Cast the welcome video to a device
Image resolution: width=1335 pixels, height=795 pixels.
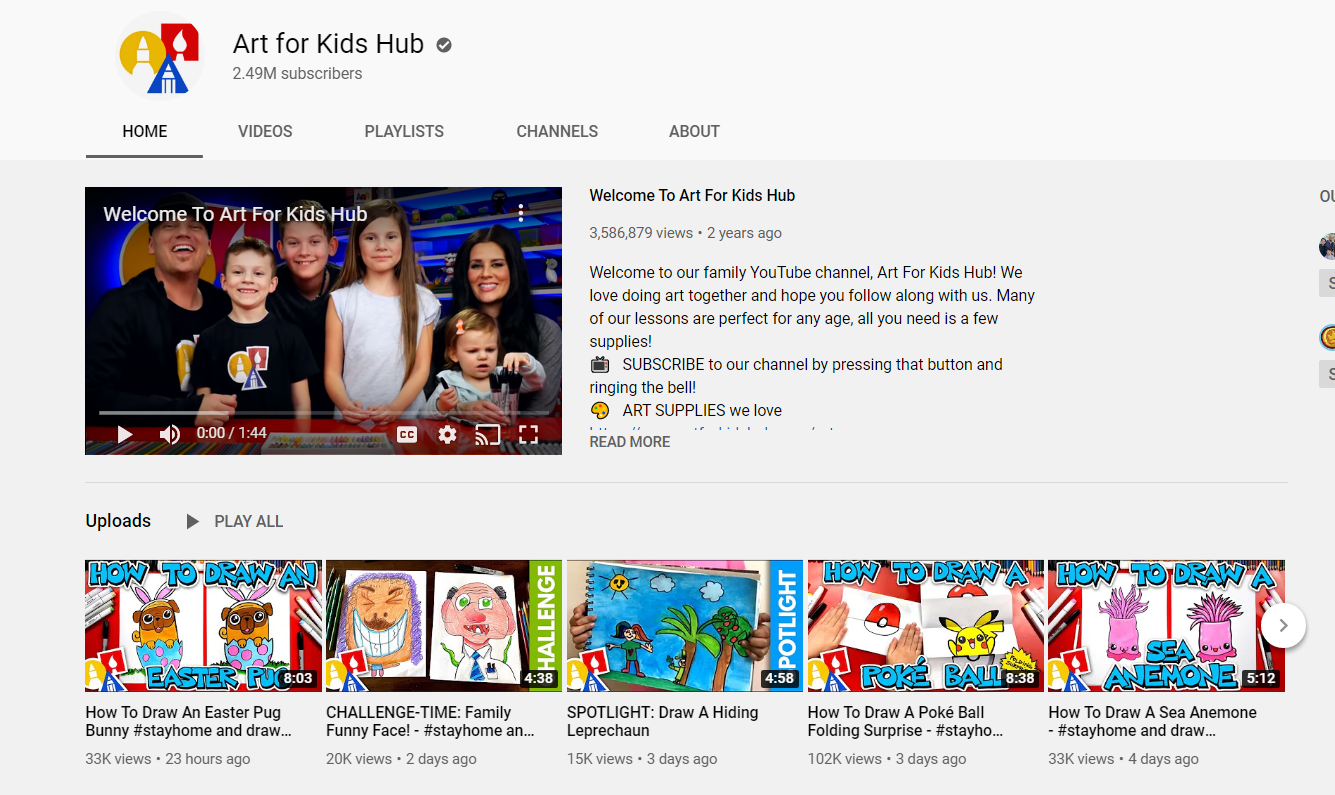pyautogui.click(x=487, y=434)
